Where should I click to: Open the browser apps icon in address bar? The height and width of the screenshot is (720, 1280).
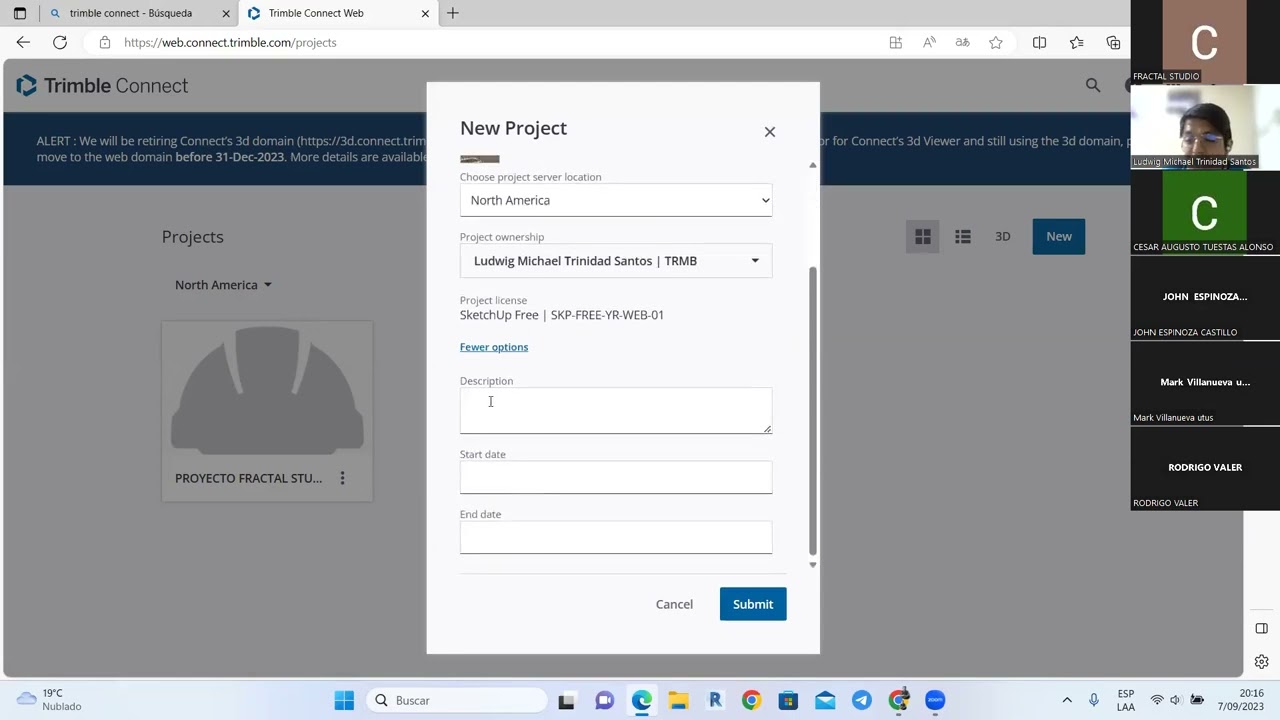(x=896, y=43)
